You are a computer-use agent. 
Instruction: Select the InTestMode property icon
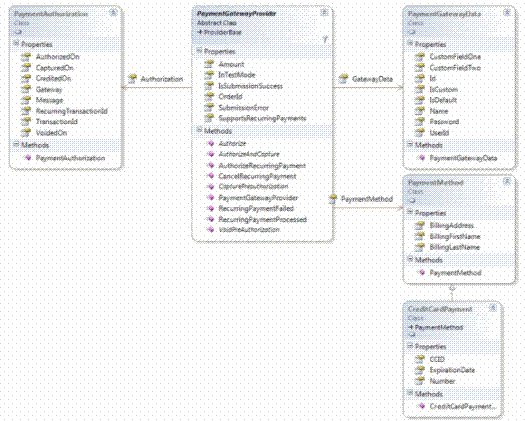pos(209,75)
